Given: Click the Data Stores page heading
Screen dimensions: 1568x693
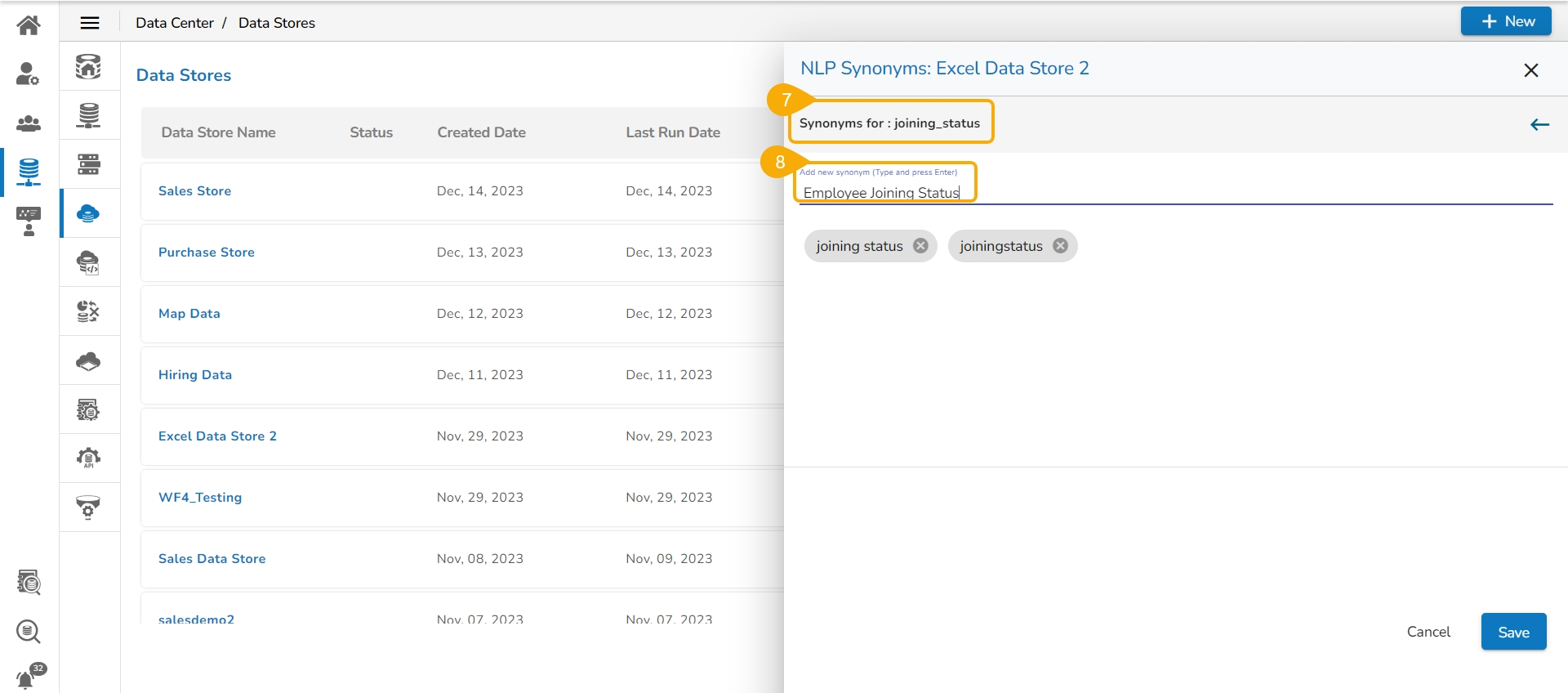Looking at the screenshot, I should (x=184, y=75).
